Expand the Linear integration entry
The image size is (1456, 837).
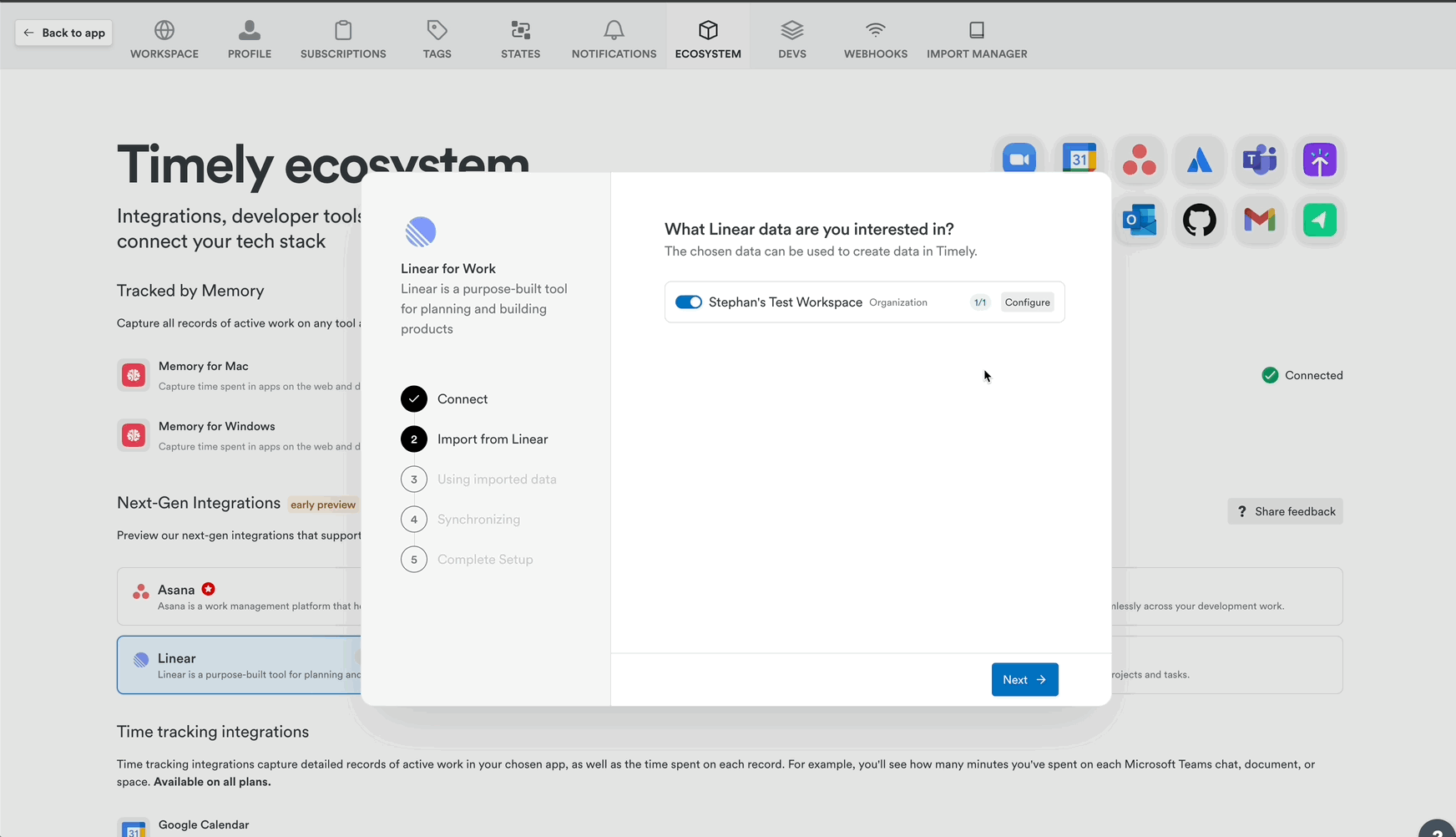(x=238, y=665)
